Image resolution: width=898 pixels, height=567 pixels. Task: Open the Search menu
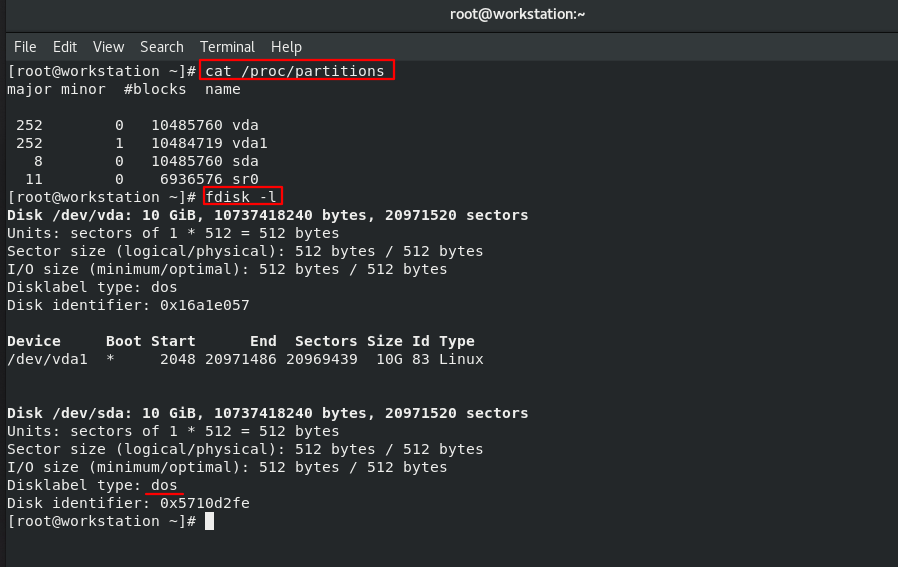click(162, 47)
